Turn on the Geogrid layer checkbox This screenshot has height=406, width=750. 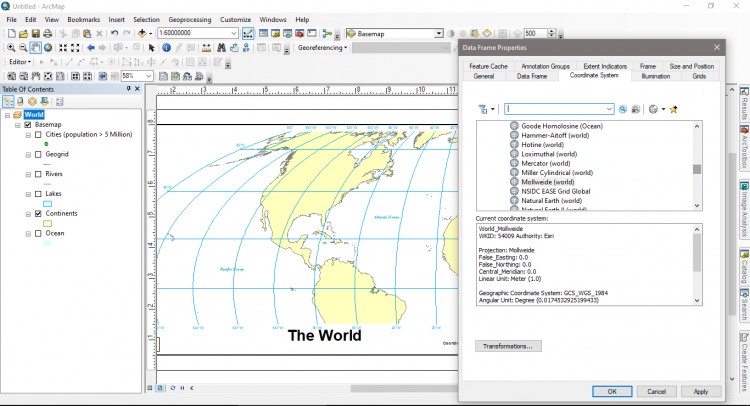pyautogui.click(x=38, y=154)
